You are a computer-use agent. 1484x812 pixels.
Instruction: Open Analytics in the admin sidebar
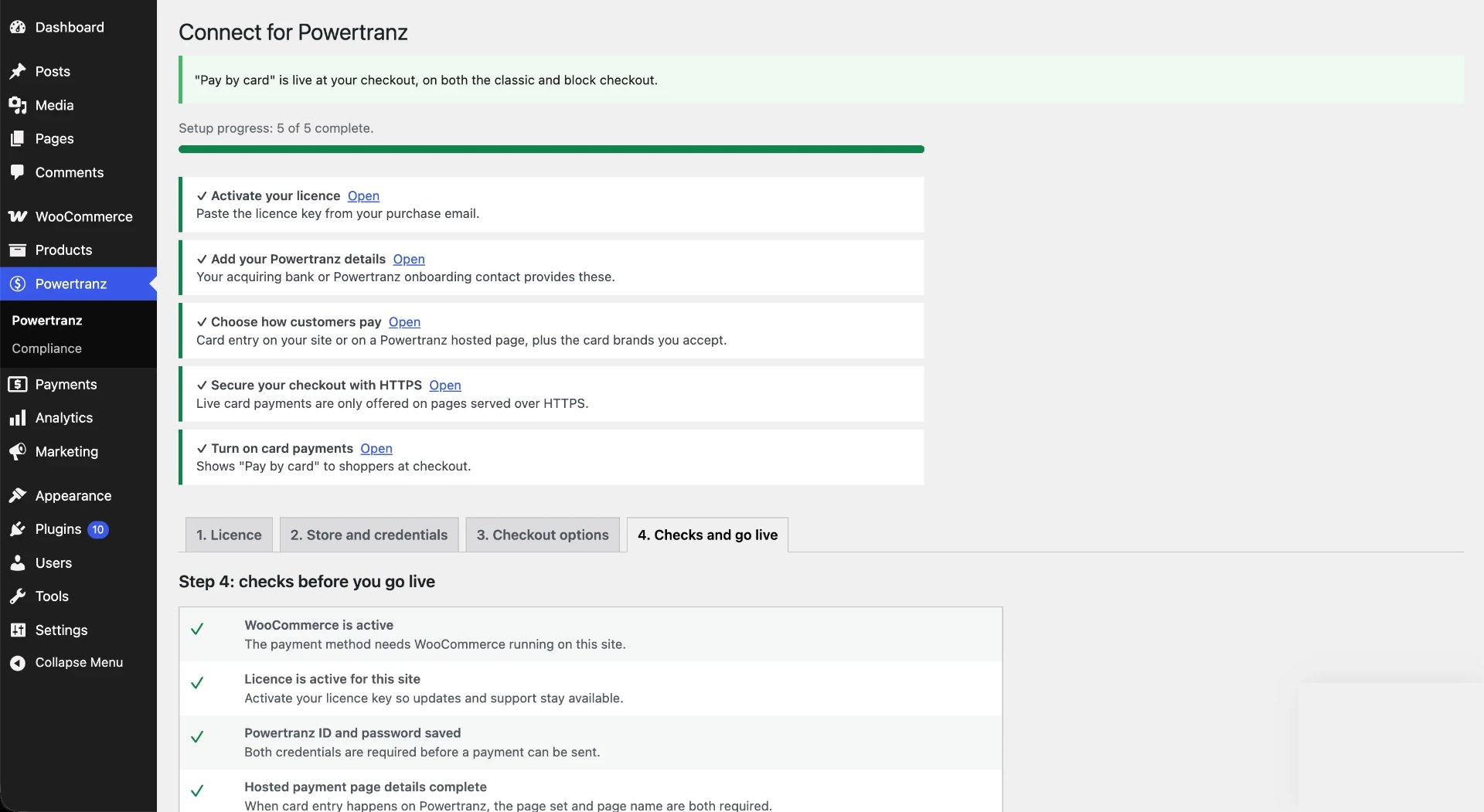point(78,418)
